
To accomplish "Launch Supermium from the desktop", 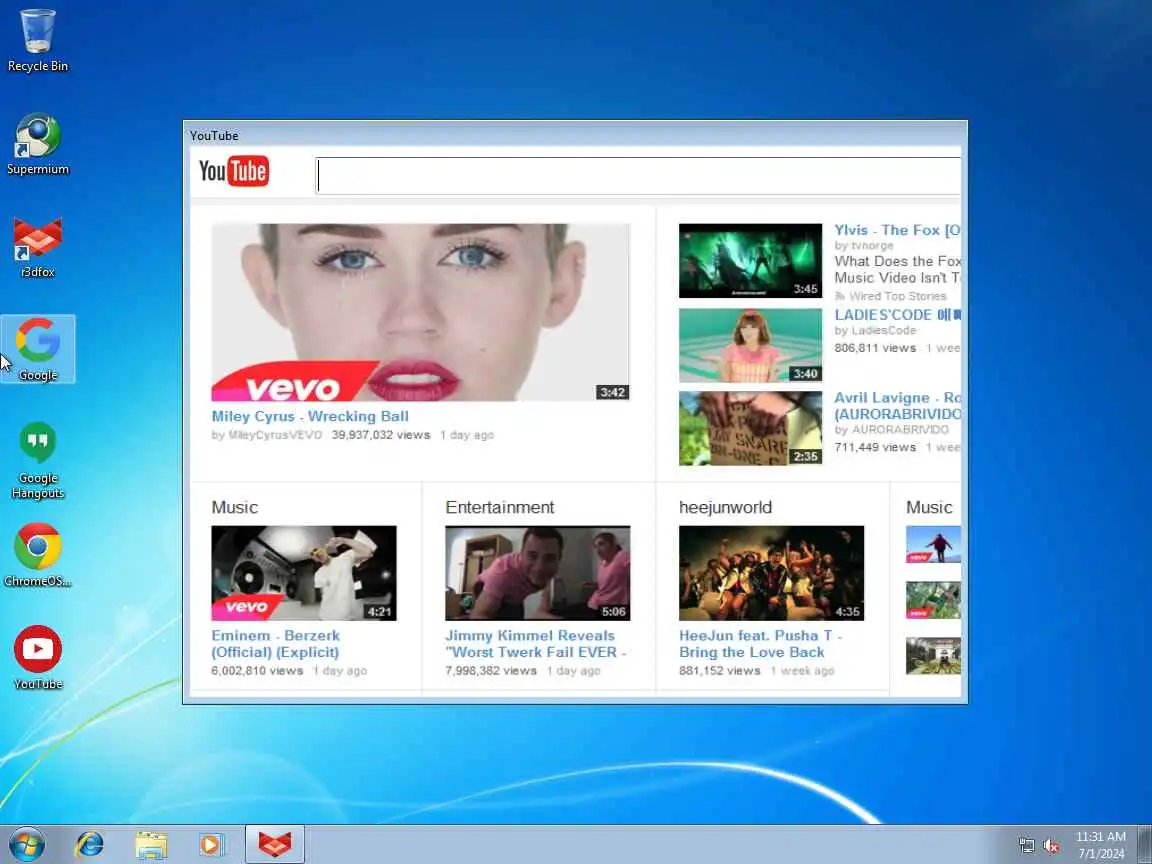I will click(37, 143).
